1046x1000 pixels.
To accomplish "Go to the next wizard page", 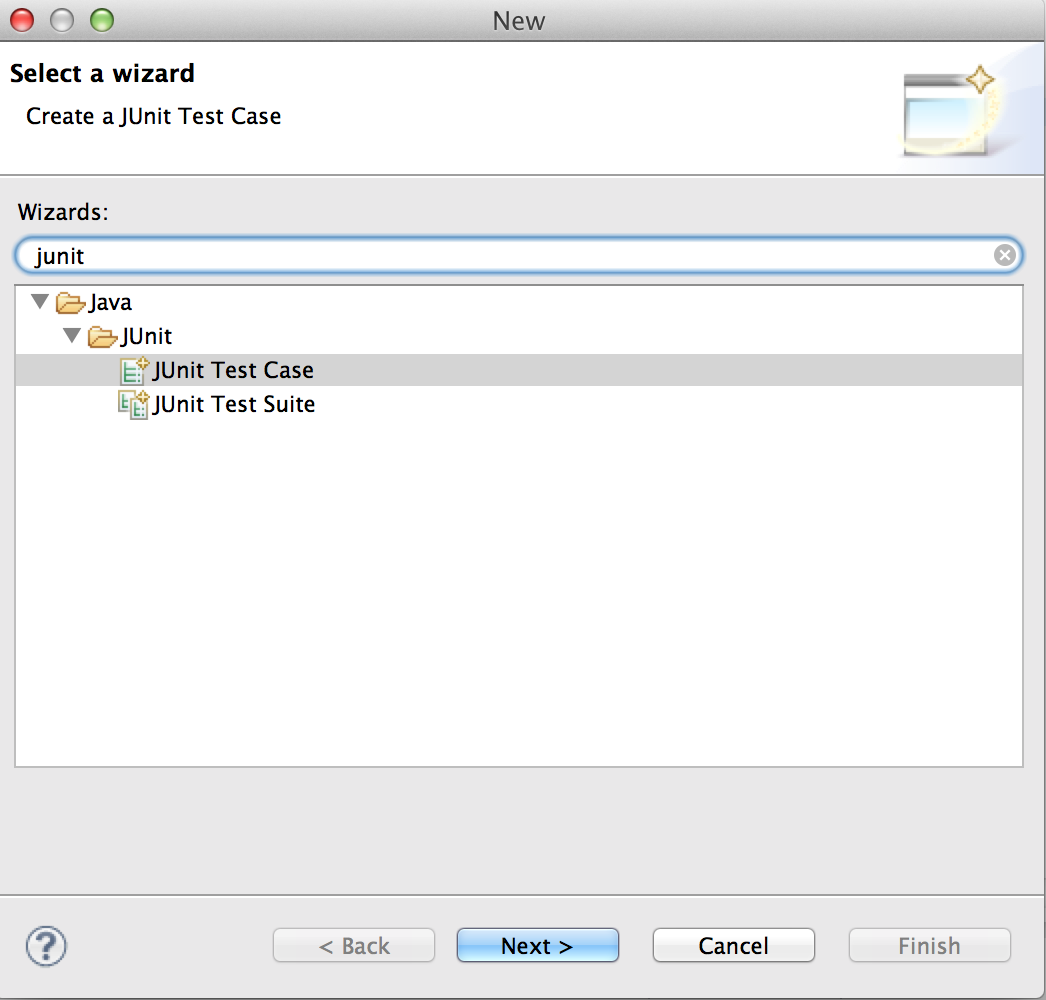I will [x=538, y=945].
